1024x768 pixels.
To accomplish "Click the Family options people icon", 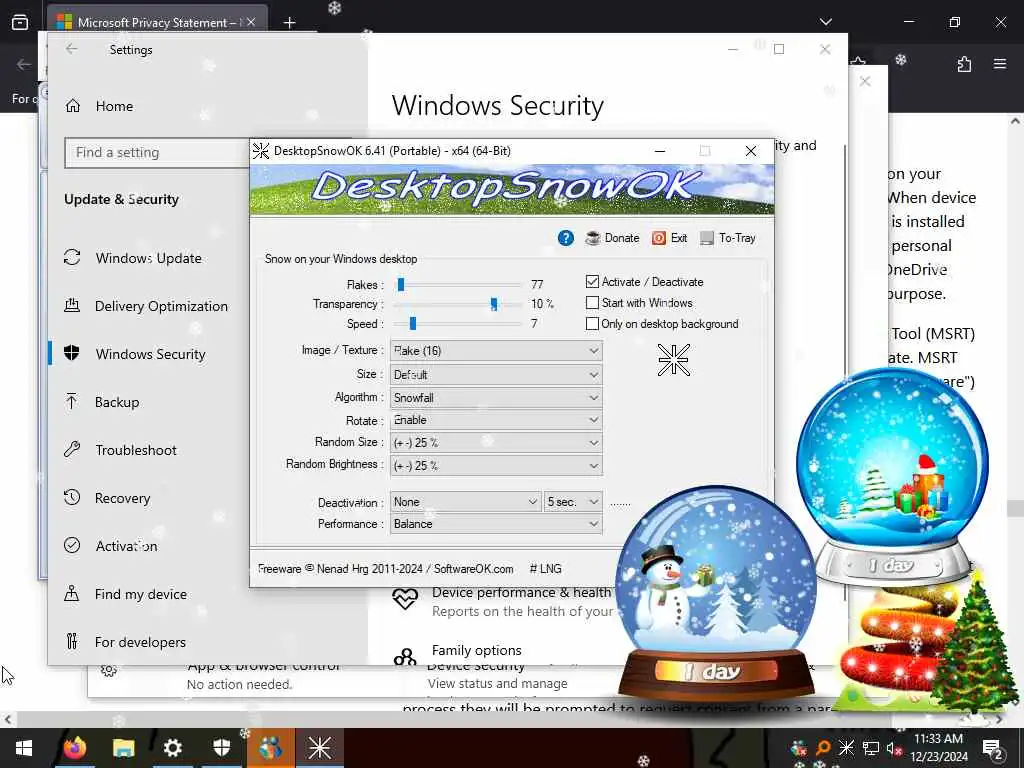I will pyautogui.click(x=405, y=656).
